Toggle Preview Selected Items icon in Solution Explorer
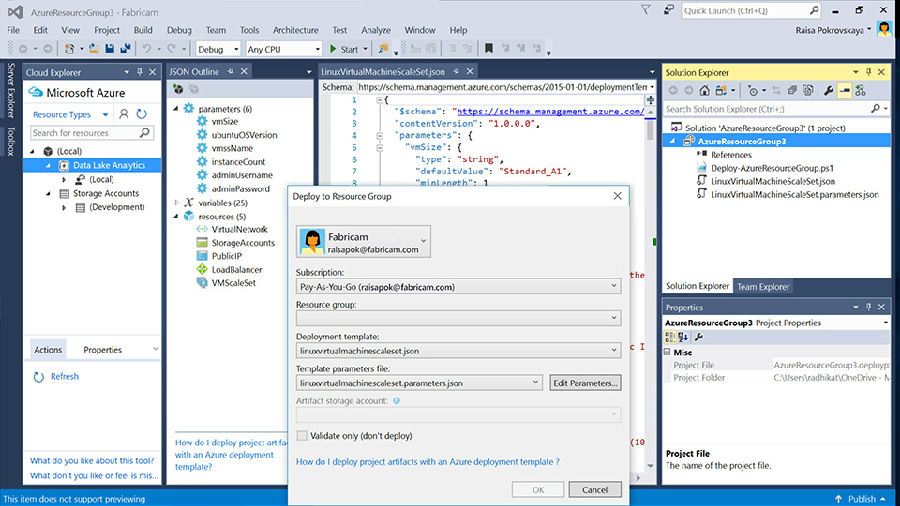The height and width of the screenshot is (506, 900). click(x=844, y=91)
